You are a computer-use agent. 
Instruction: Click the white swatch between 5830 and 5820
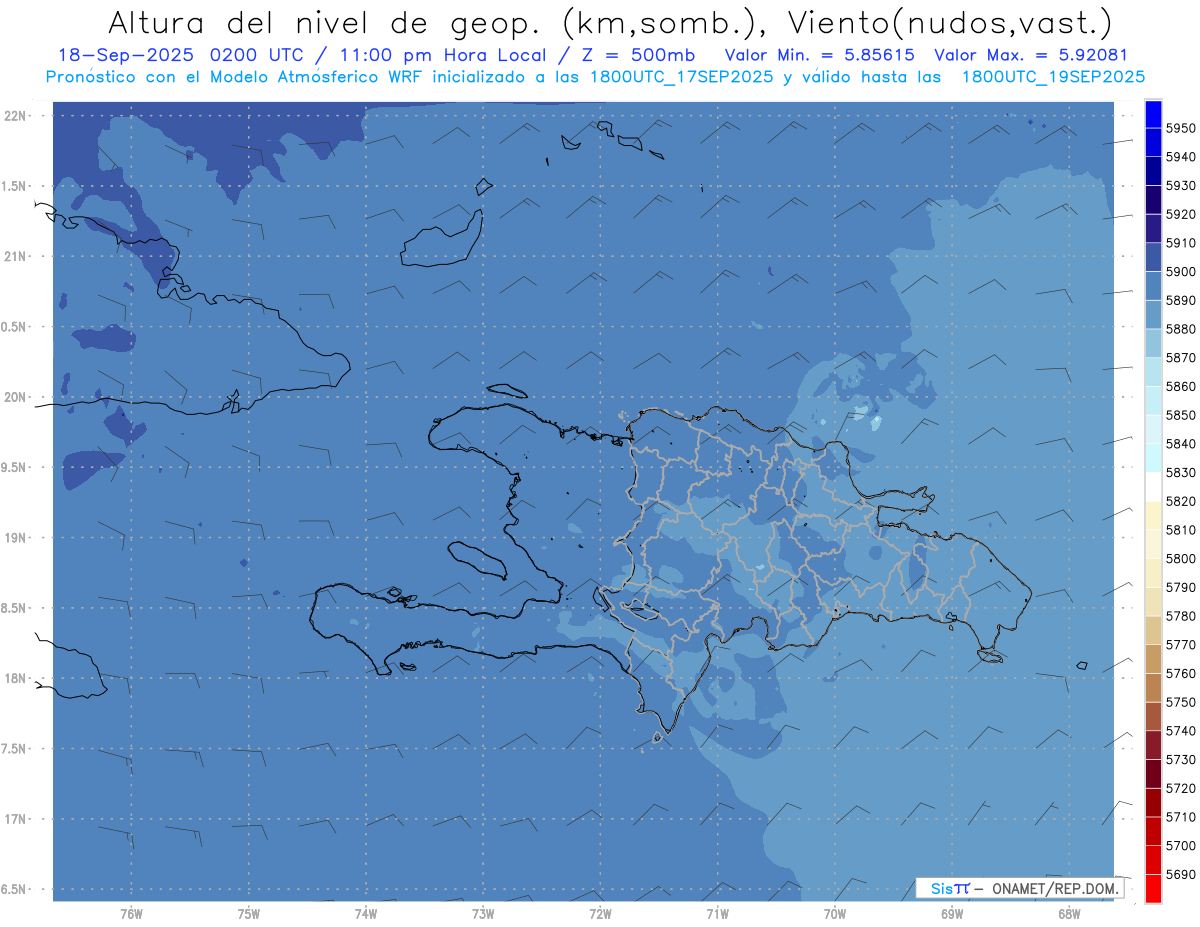coord(1153,487)
